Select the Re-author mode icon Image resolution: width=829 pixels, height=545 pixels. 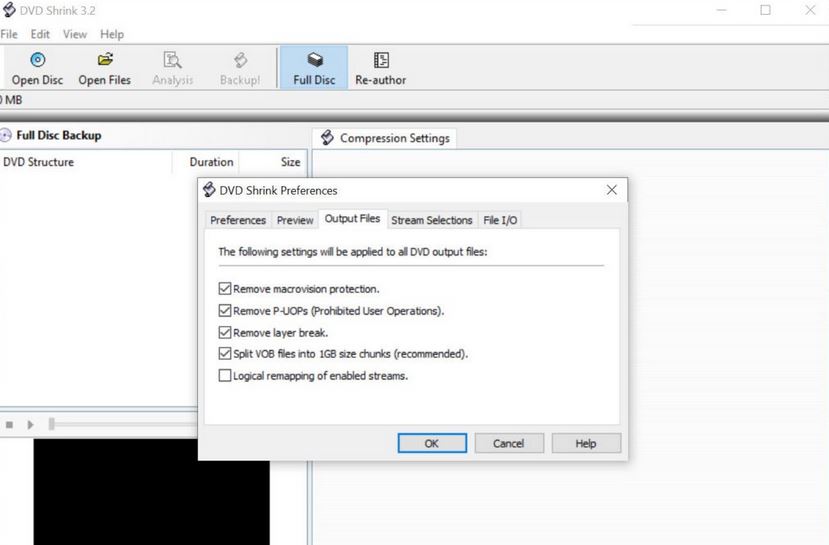pyautogui.click(x=381, y=60)
